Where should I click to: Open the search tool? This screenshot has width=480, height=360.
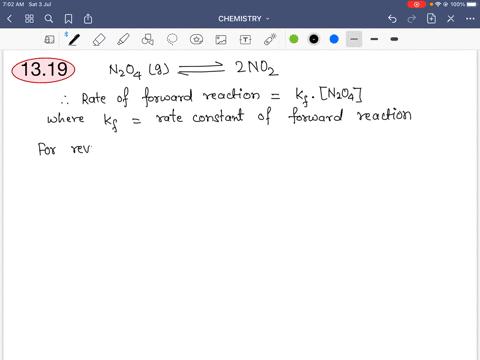click(x=49, y=19)
